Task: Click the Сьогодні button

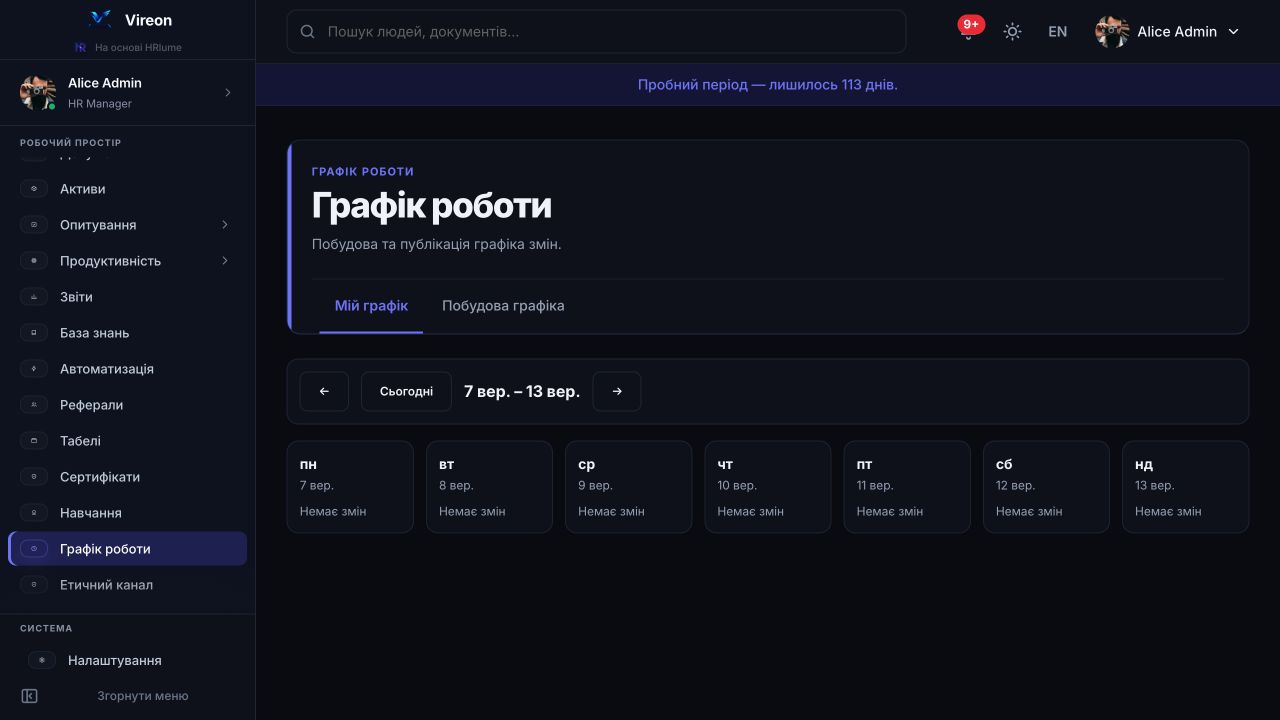Action: click(x=406, y=392)
